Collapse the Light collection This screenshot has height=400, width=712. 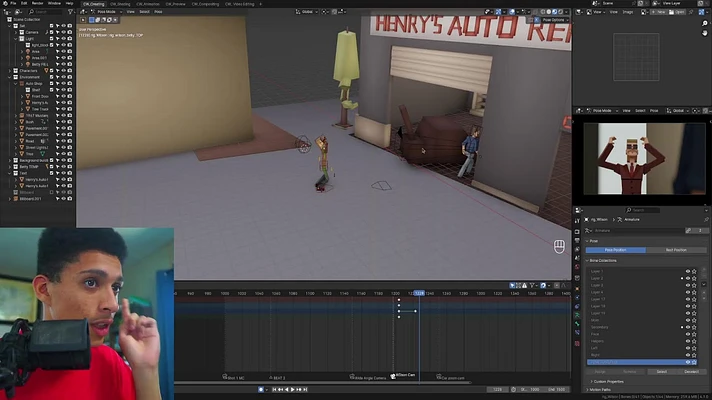coord(16,39)
